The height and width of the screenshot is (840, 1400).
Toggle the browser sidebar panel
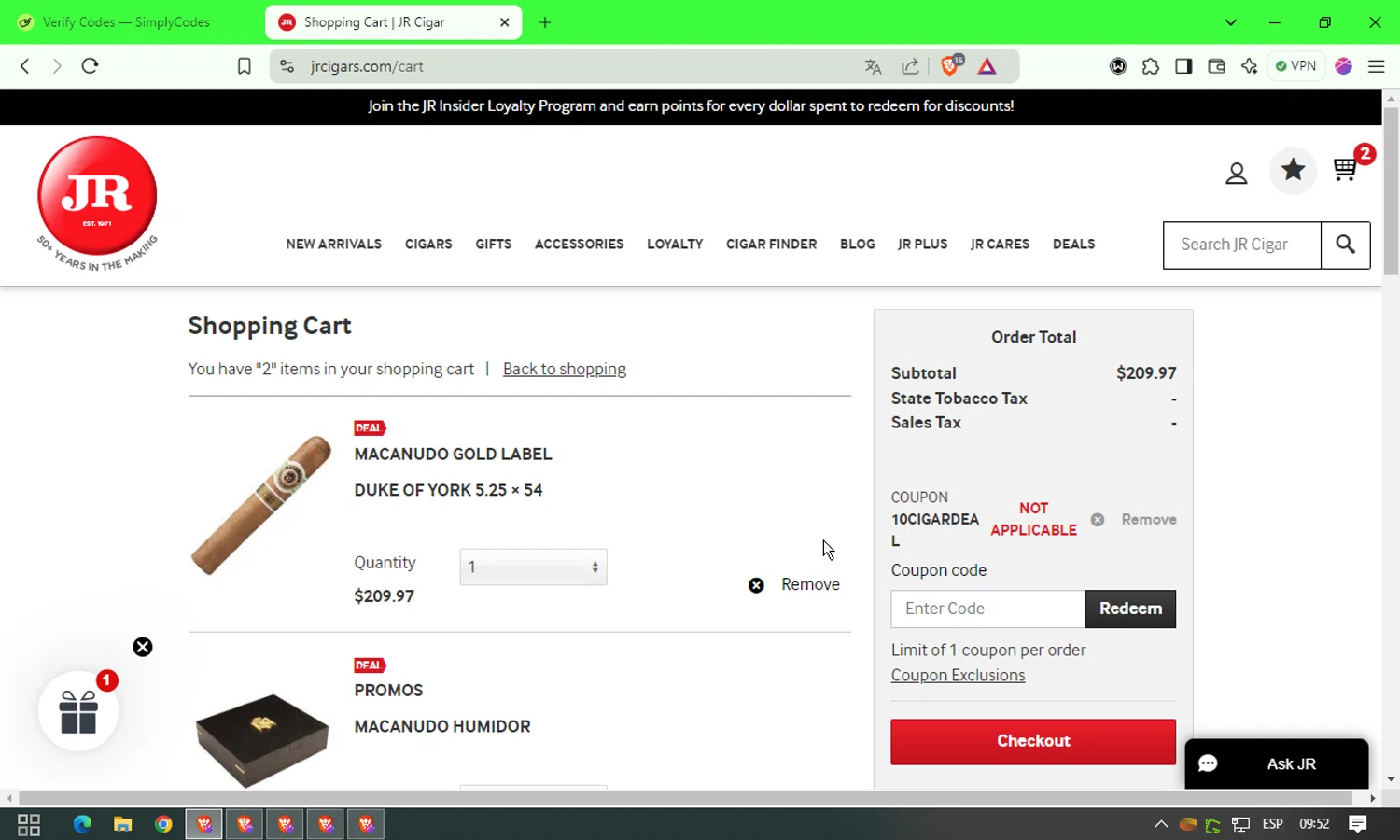(x=1183, y=66)
